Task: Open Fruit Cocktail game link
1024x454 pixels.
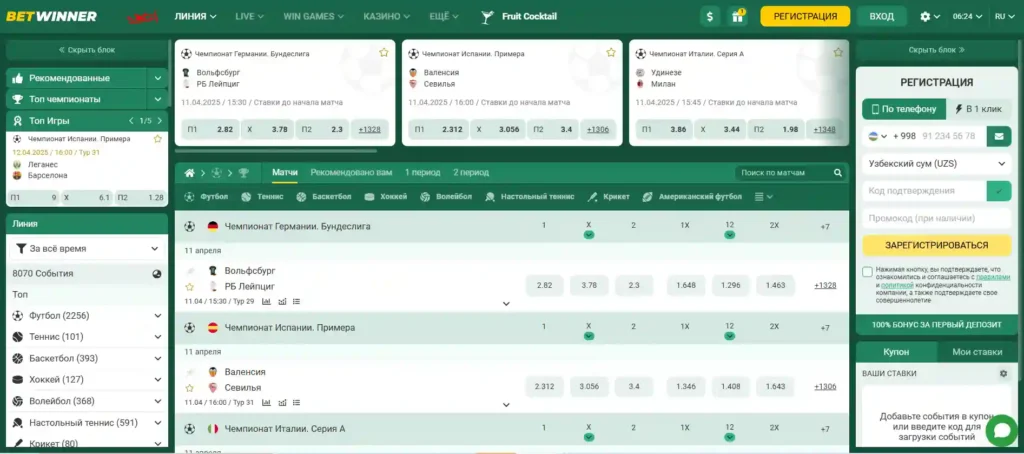Action: pos(519,16)
